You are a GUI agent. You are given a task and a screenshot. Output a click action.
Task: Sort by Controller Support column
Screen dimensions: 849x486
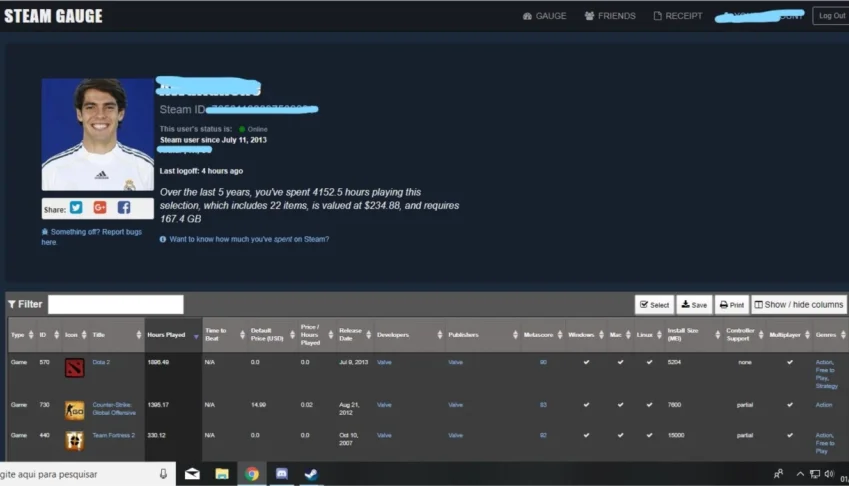click(x=744, y=335)
